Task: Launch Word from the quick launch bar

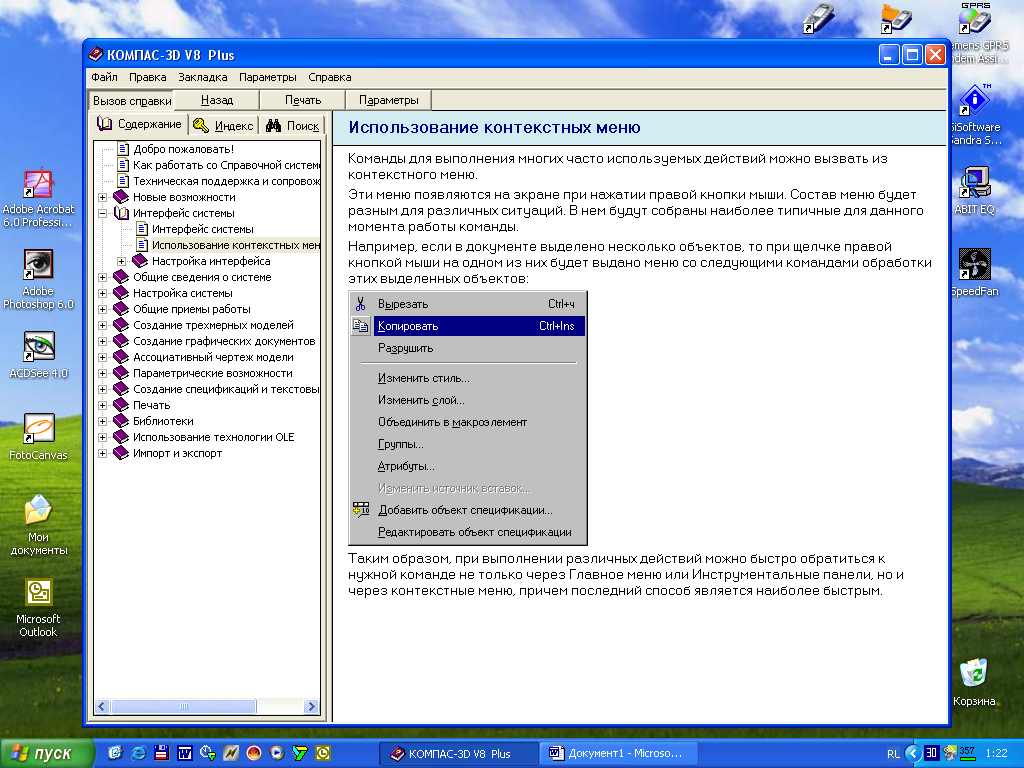Action: 185,753
